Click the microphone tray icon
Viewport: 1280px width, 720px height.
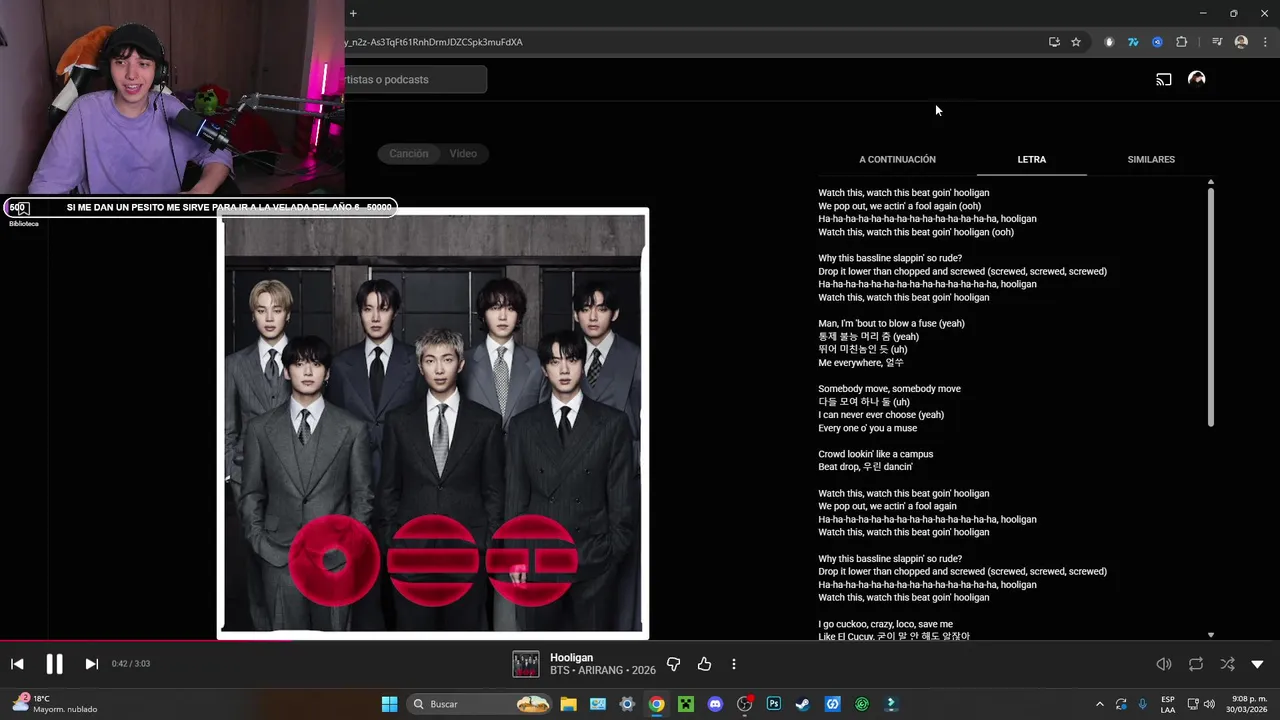1143,704
